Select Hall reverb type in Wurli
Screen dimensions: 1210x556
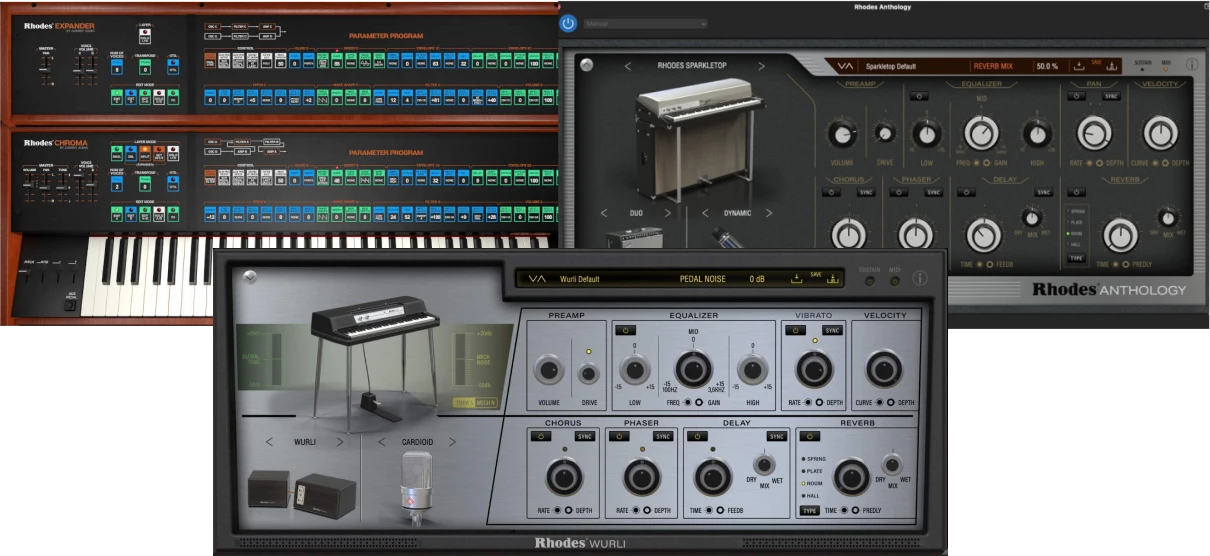[x=812, y=495]
